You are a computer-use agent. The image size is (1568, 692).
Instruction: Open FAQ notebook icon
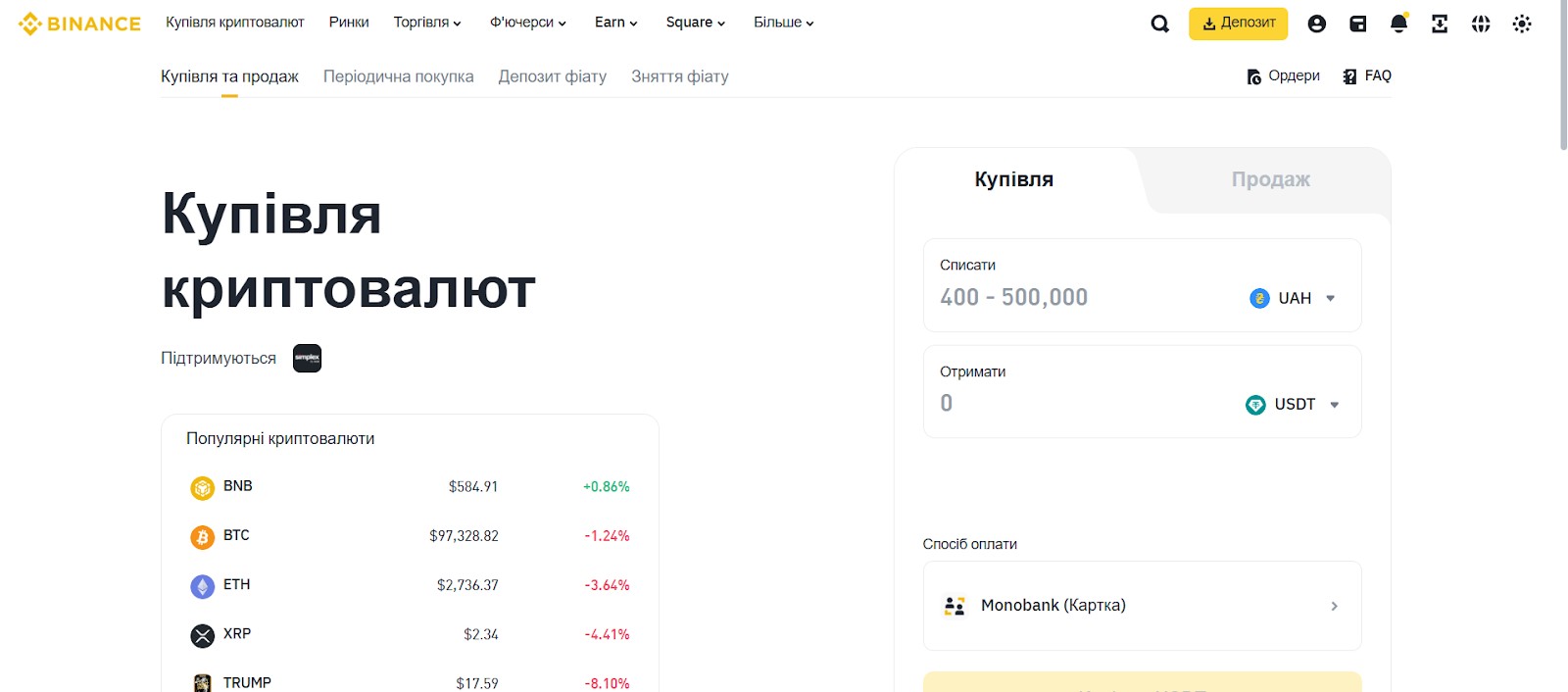coord(1367,76)
